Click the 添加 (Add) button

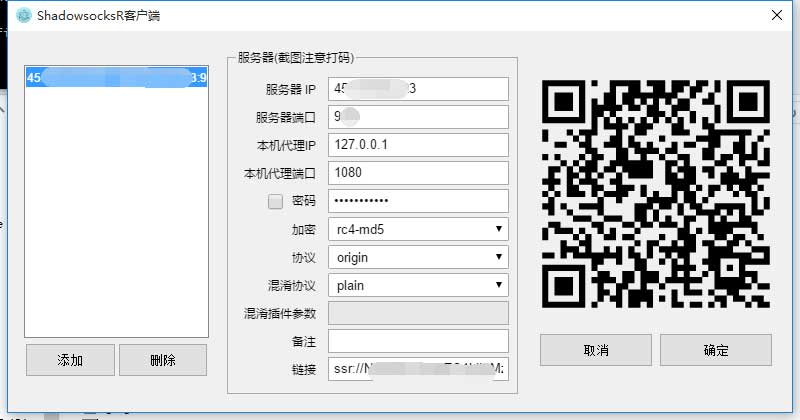(70, 360)
